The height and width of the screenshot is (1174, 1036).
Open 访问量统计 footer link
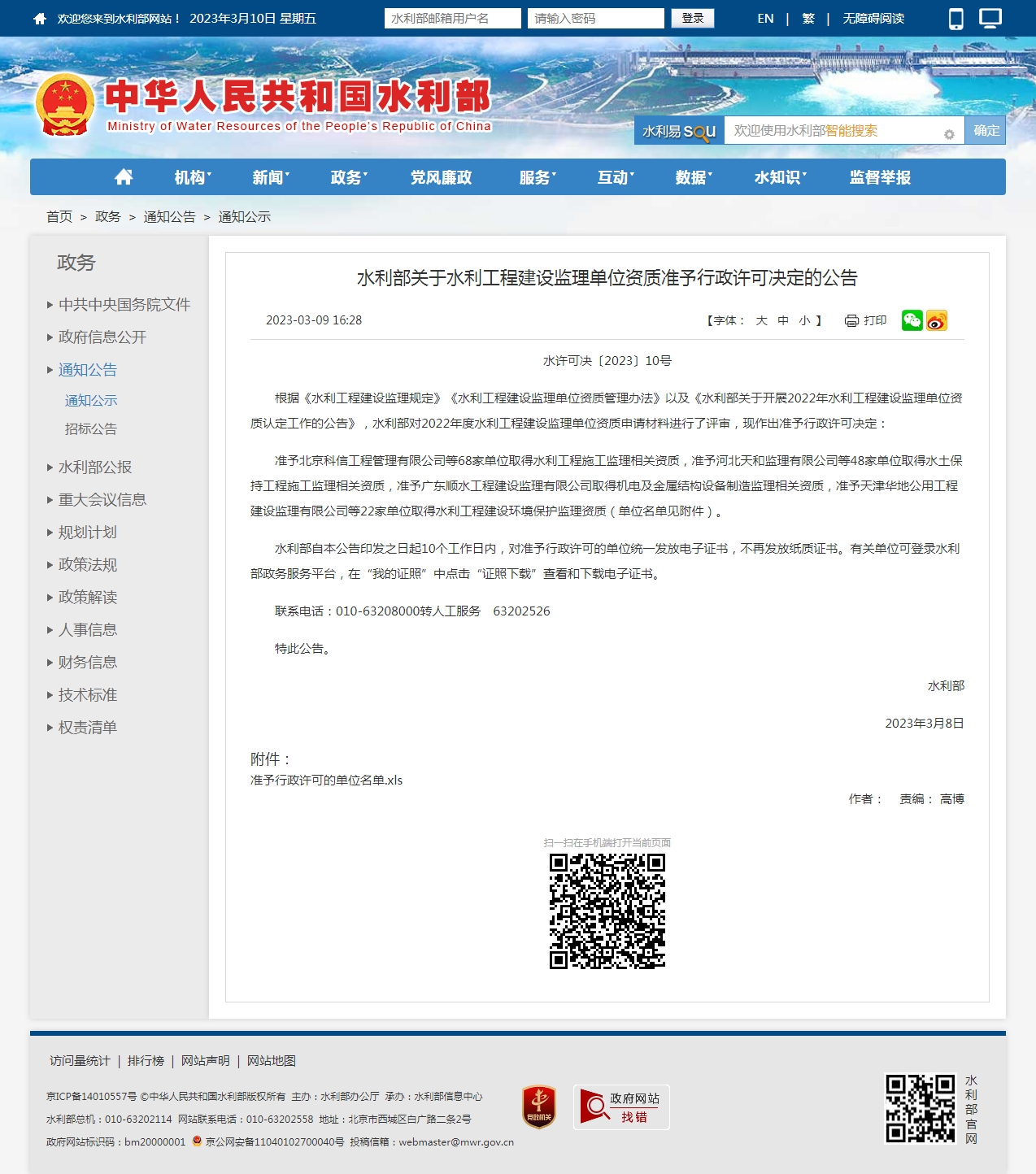[80, 1061]
